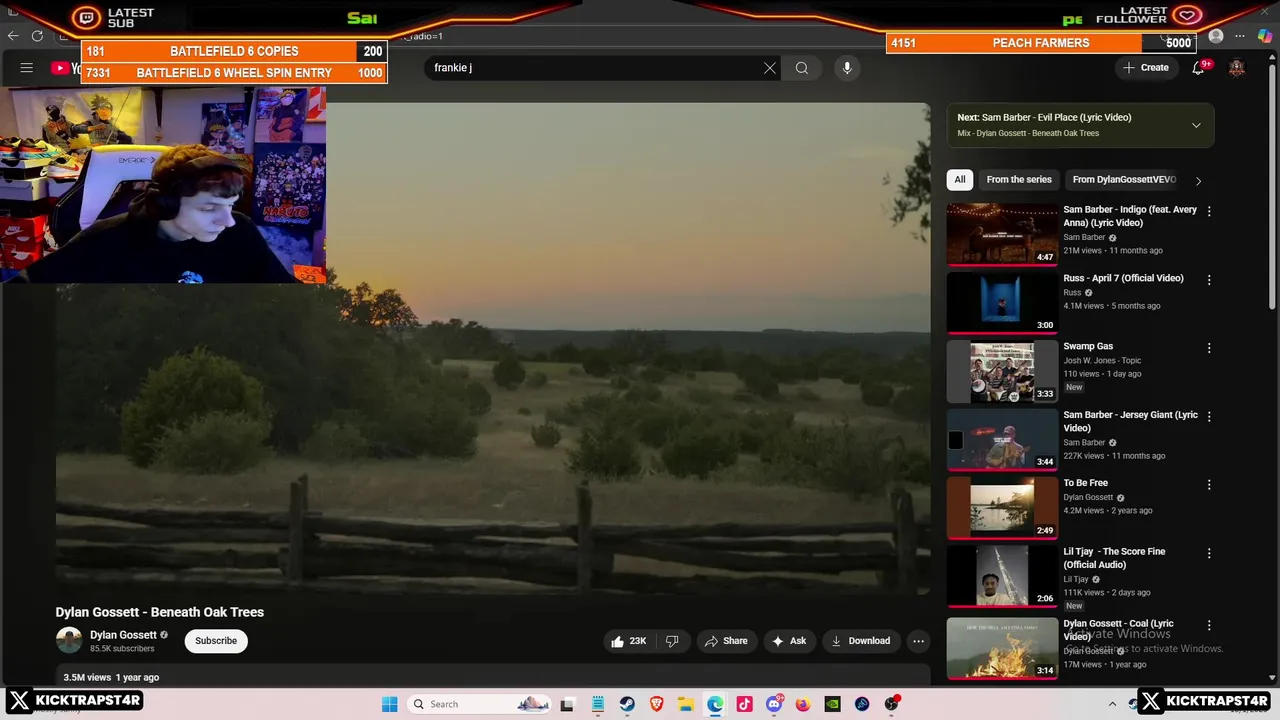Click the Create button
The height and width of the screenshot is (720, 1280).
(x=1145, y=68)
